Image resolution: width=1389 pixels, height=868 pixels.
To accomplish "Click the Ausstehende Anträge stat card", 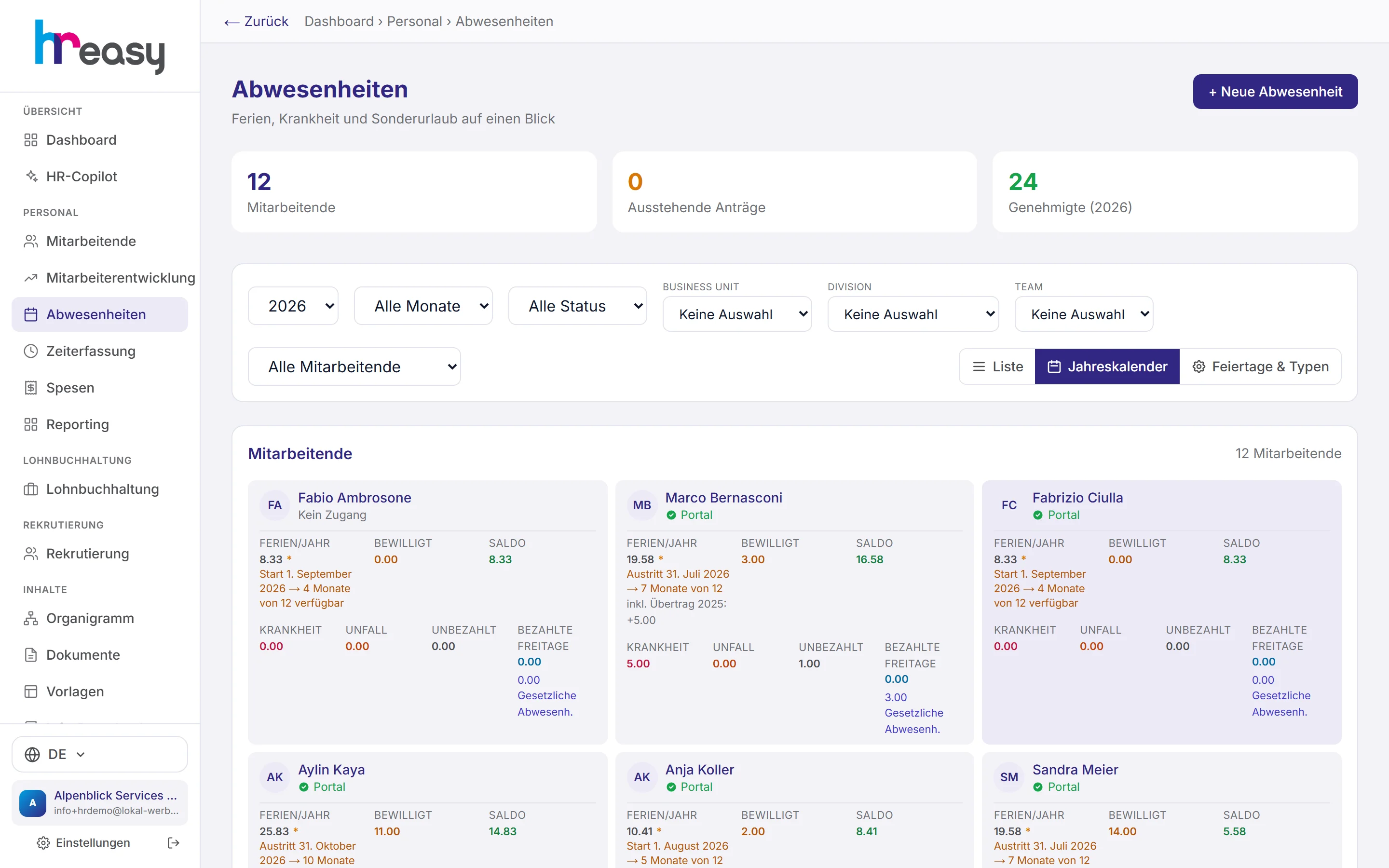I will point(794,192).
